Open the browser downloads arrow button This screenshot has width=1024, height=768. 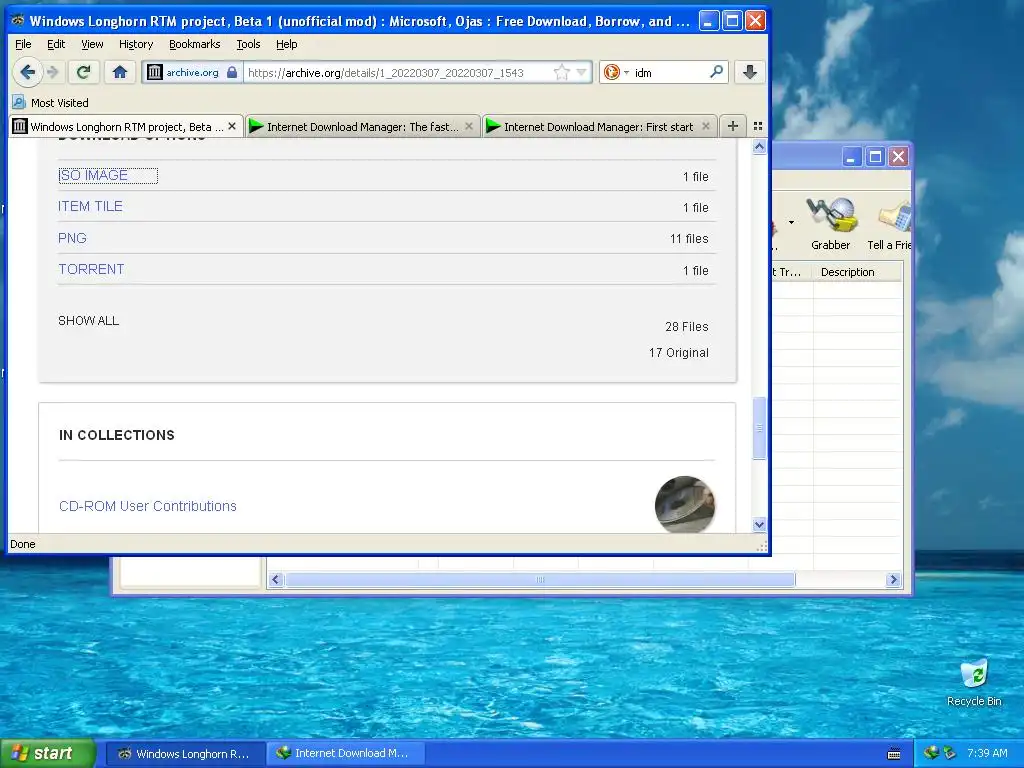750,72
